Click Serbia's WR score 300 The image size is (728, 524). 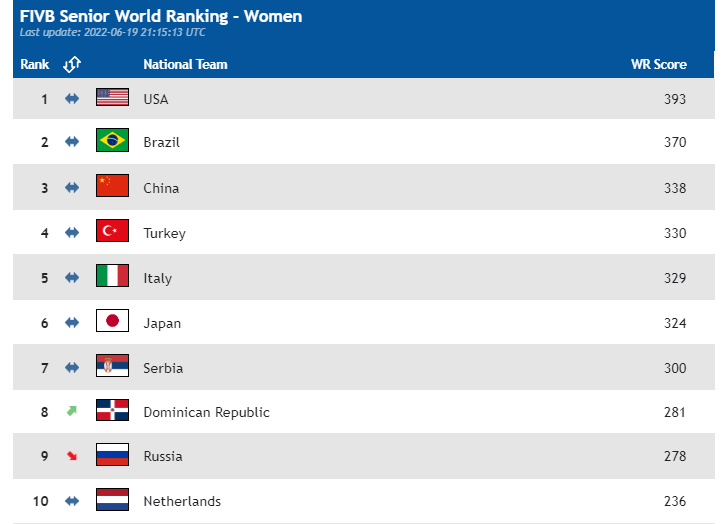675,368
